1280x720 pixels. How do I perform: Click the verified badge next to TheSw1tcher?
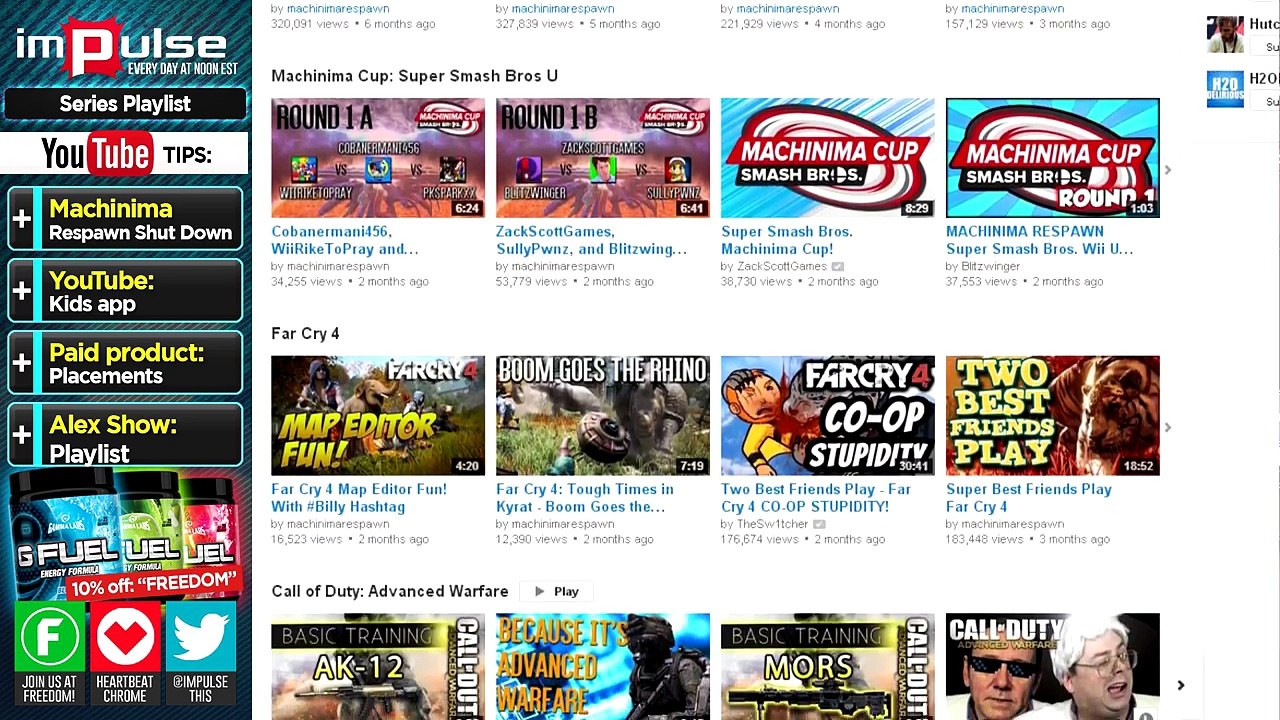(819, 525)
